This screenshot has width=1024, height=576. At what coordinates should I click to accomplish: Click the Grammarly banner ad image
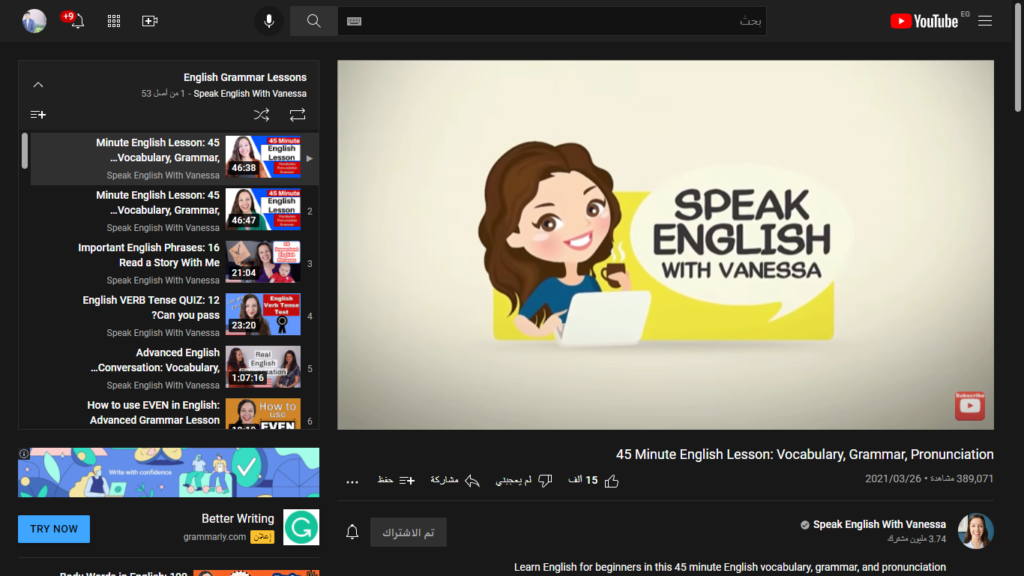coord(168,472)
